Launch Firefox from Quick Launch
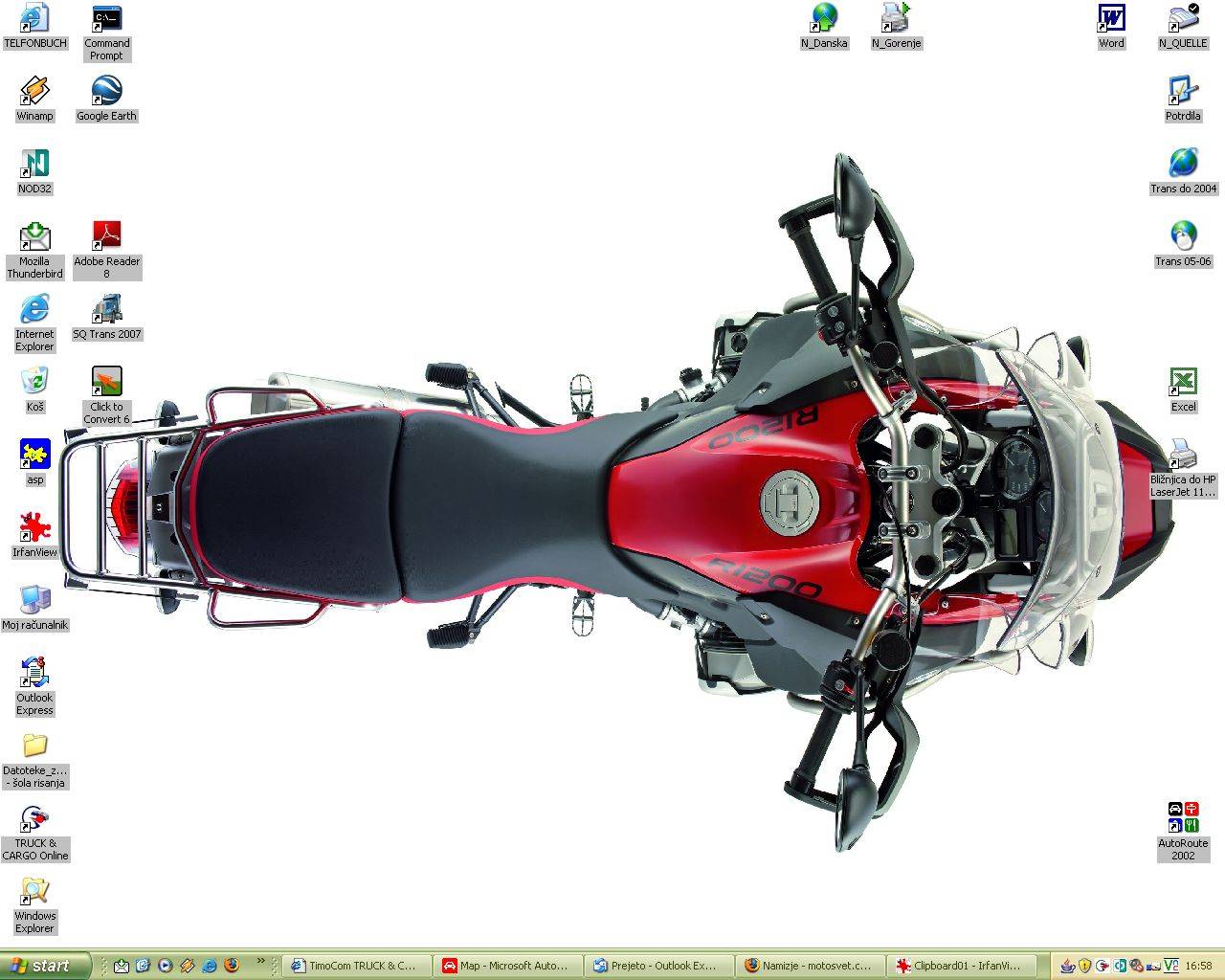The width and height of the screenshot is (1225, 980). pos(232,966)
